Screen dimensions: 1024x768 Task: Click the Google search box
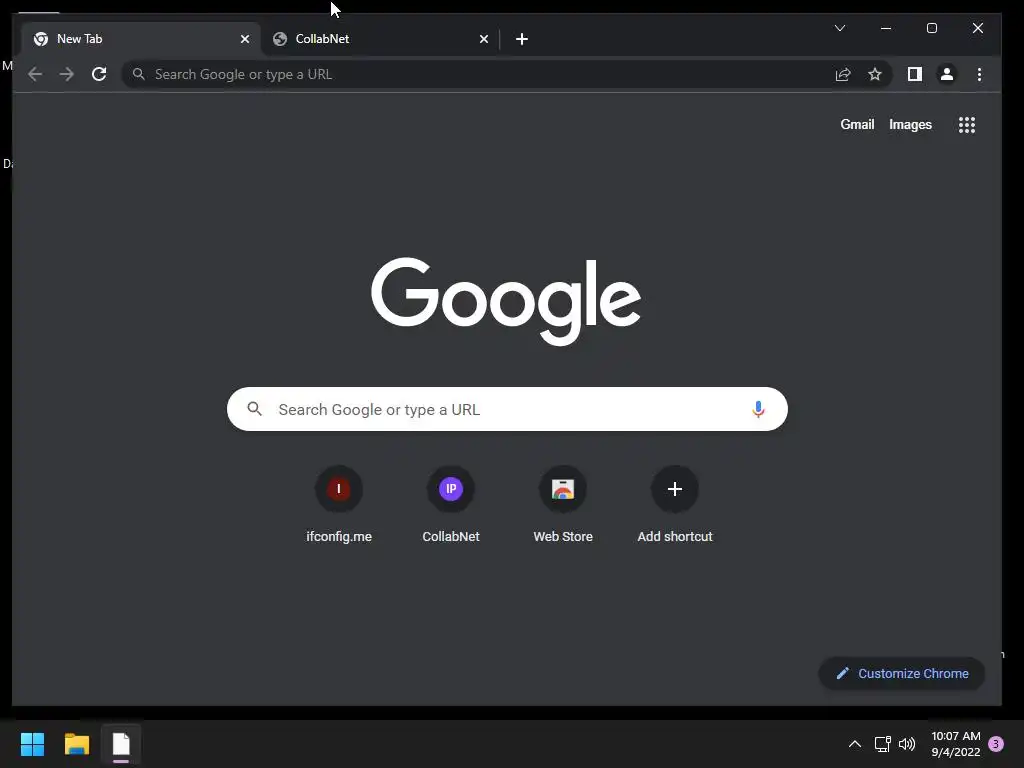507,409
